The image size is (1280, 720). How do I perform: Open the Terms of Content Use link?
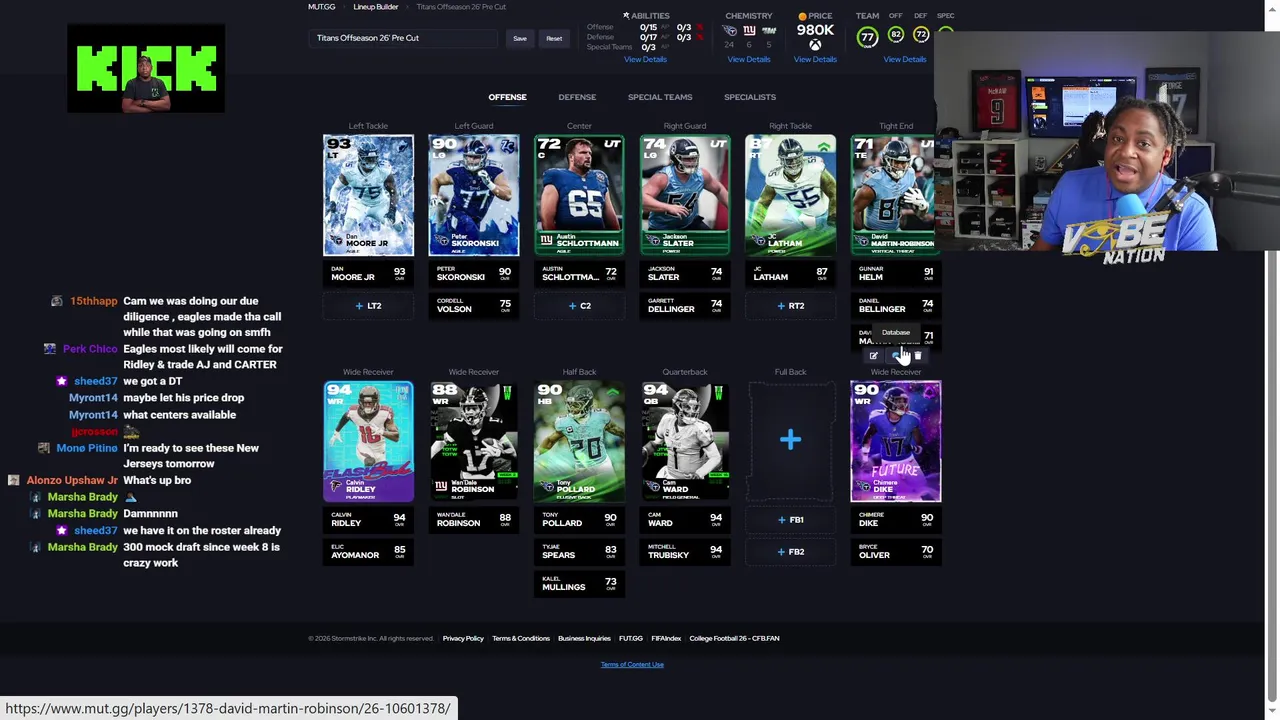pos(632,664)
